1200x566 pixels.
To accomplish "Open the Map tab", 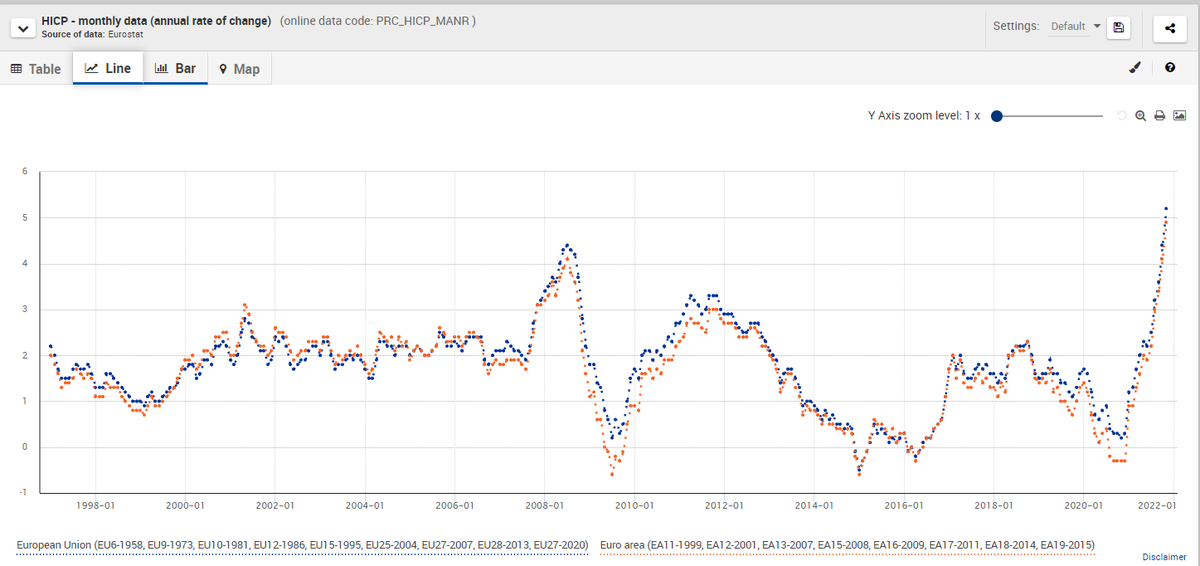I will point(239,69).
